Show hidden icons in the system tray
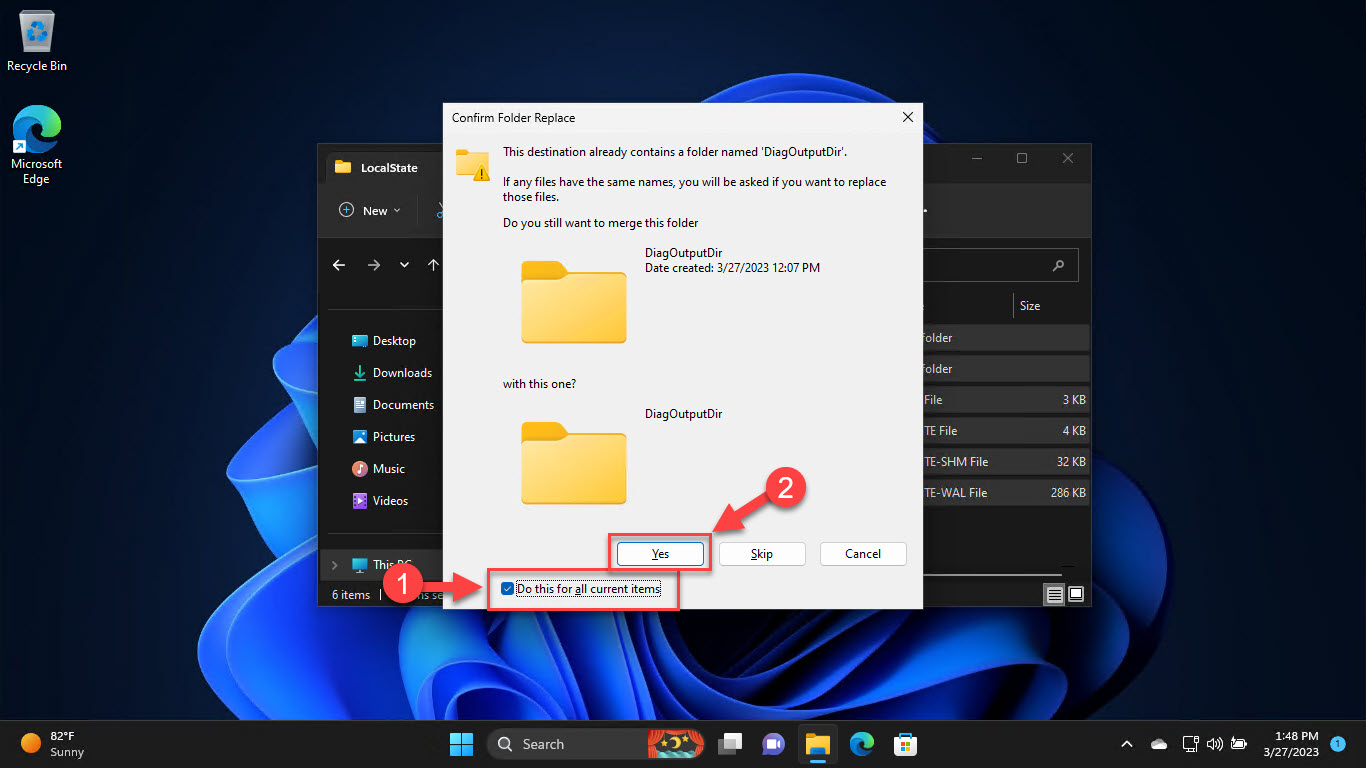Image resolution: width=1366 pixels, height=768 pixels. point(1126,744)
